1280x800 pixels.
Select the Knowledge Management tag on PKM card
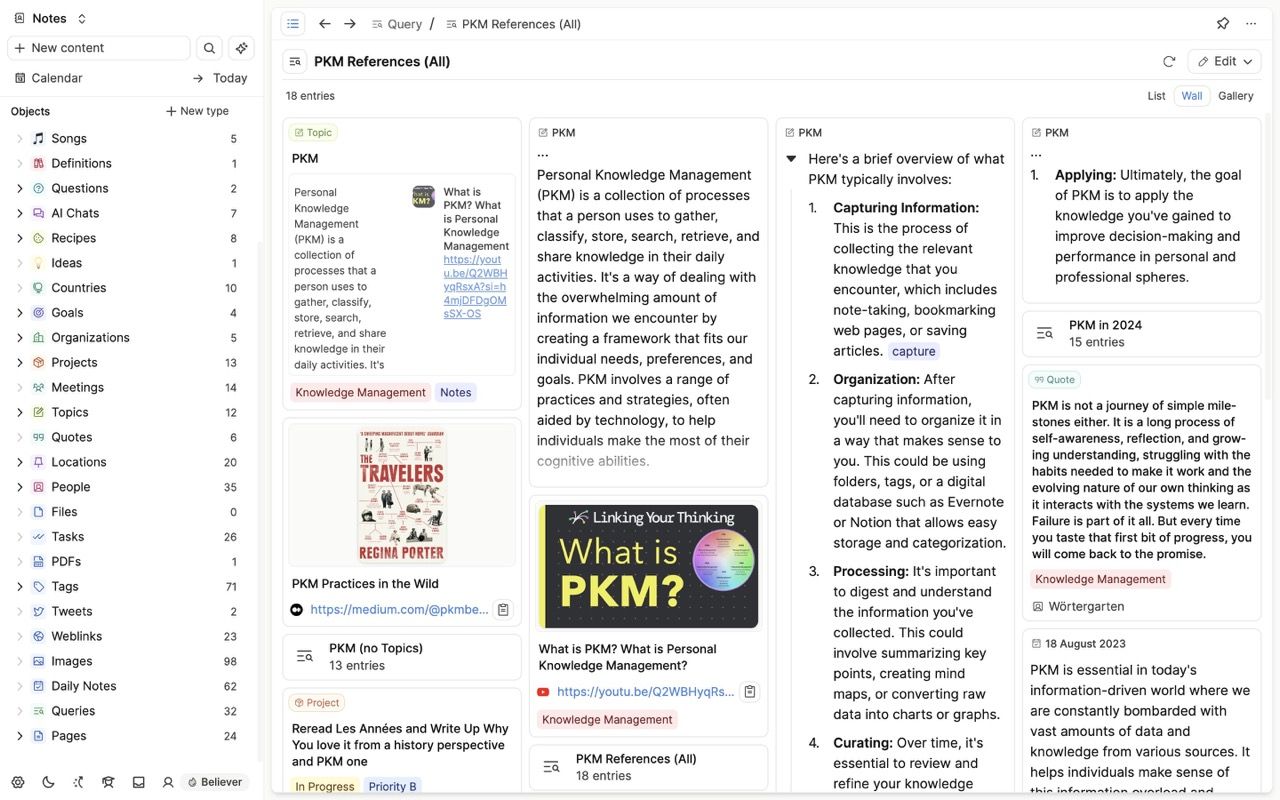click(360, 393)
